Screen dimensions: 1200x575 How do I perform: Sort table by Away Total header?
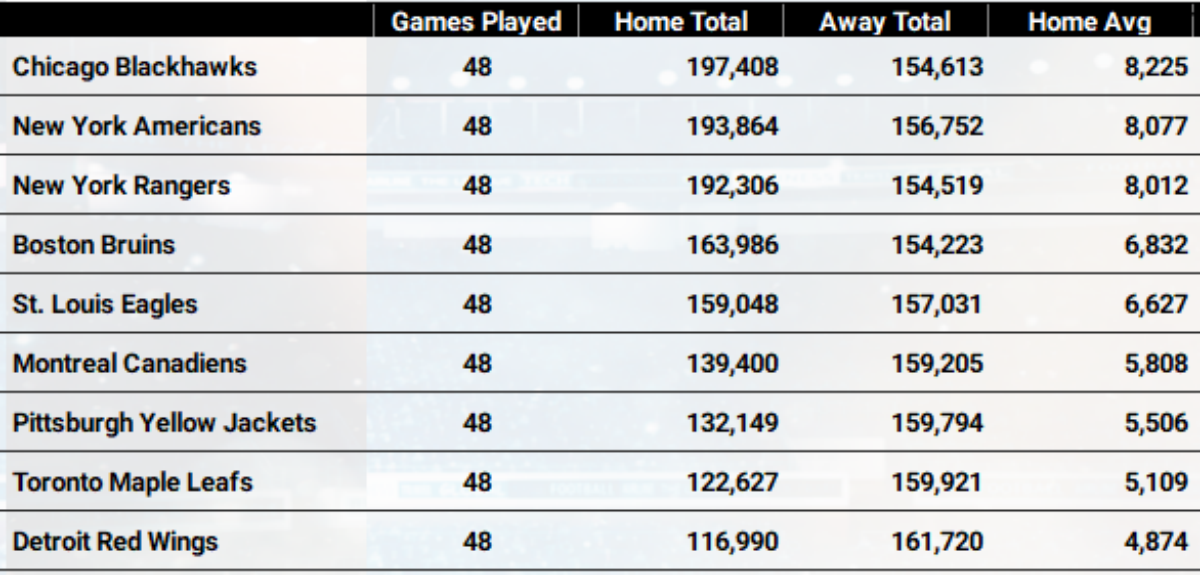885,23
